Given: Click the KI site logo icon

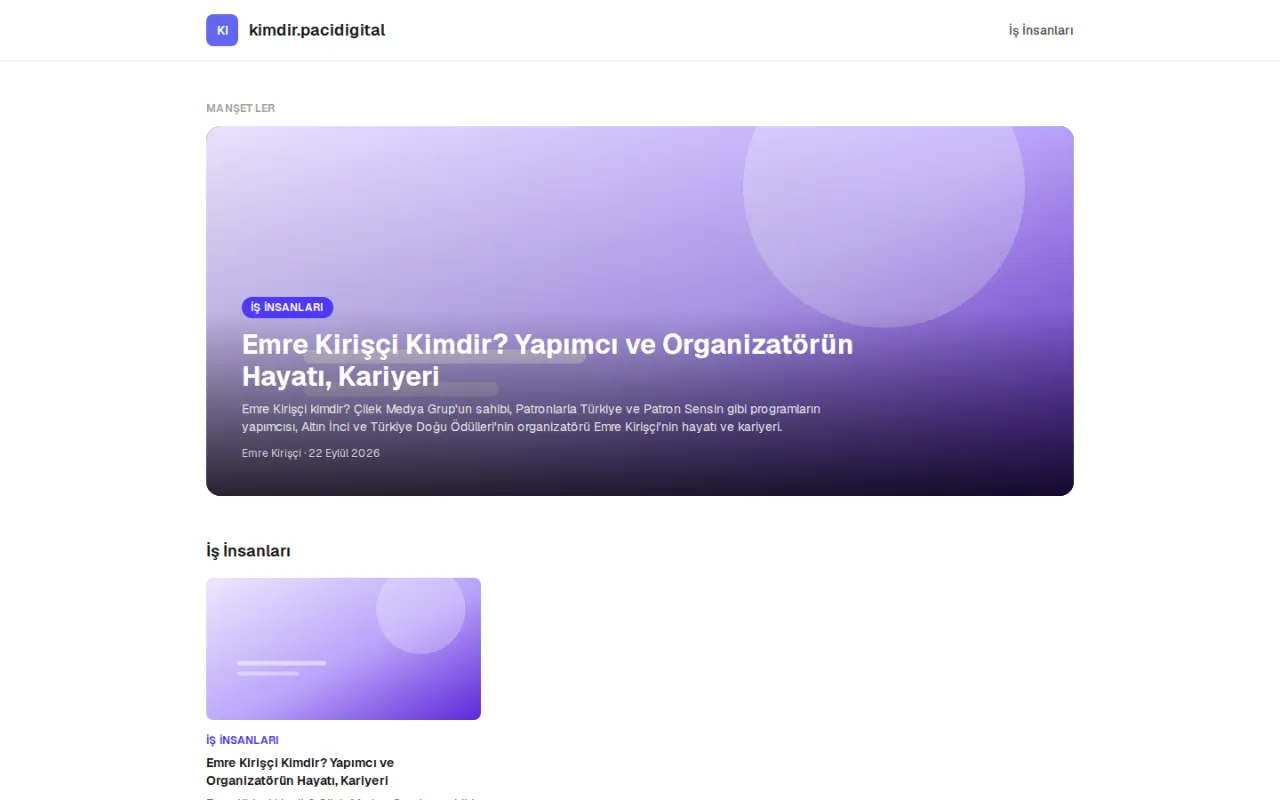Looking at the screenshot, I should [x=222, y=30].
